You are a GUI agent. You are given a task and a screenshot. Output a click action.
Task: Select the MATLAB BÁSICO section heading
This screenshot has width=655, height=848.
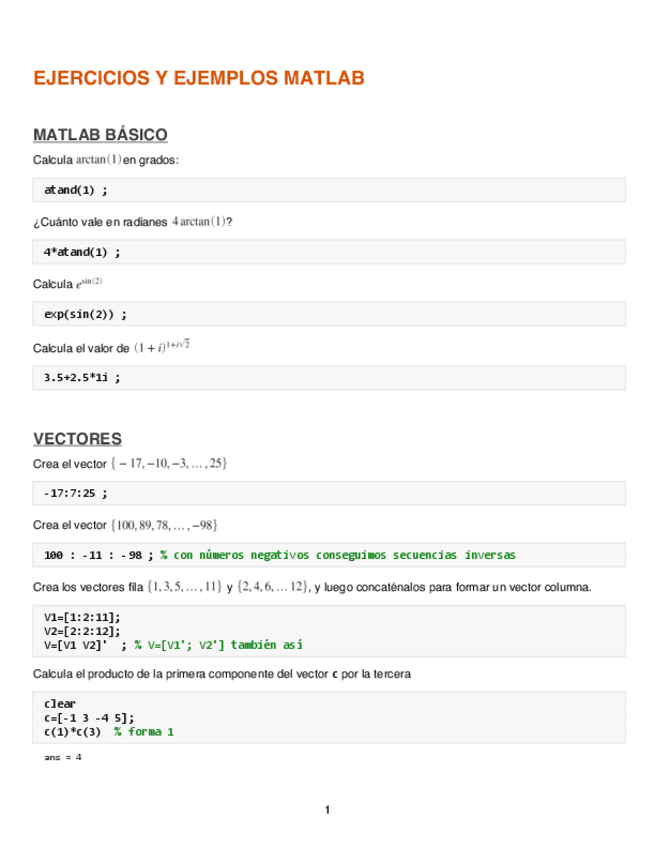click(x=100, y=135)
